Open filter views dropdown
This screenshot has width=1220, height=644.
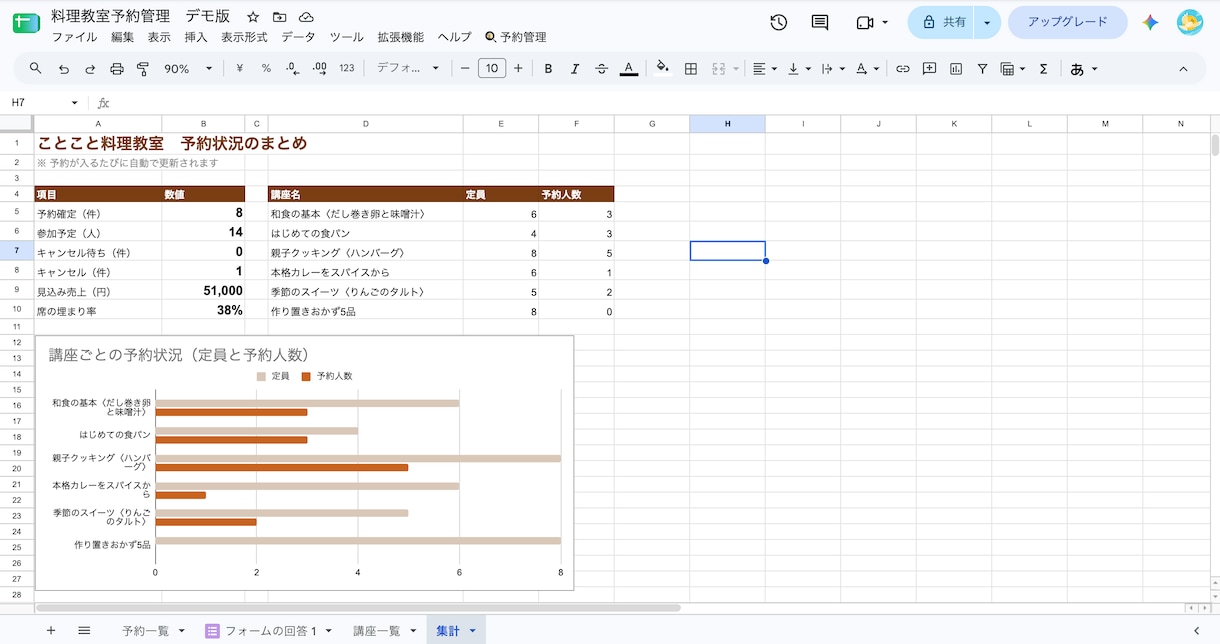1012,69
